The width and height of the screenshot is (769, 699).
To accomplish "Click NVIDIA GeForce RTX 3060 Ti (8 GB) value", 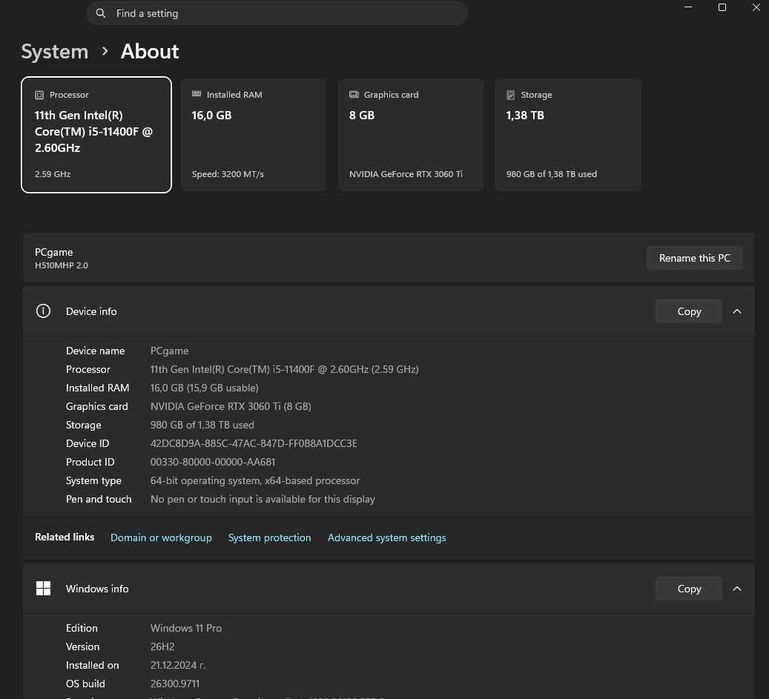I will [231, 407].
